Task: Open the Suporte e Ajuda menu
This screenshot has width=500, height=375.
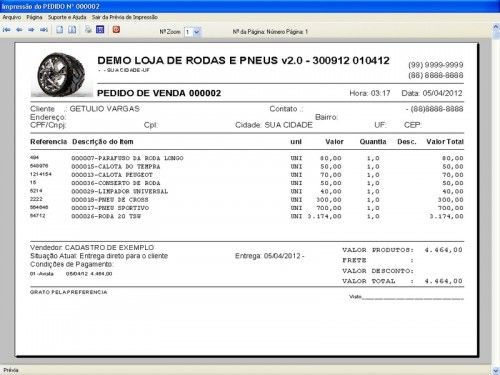Action: (67, 17)
